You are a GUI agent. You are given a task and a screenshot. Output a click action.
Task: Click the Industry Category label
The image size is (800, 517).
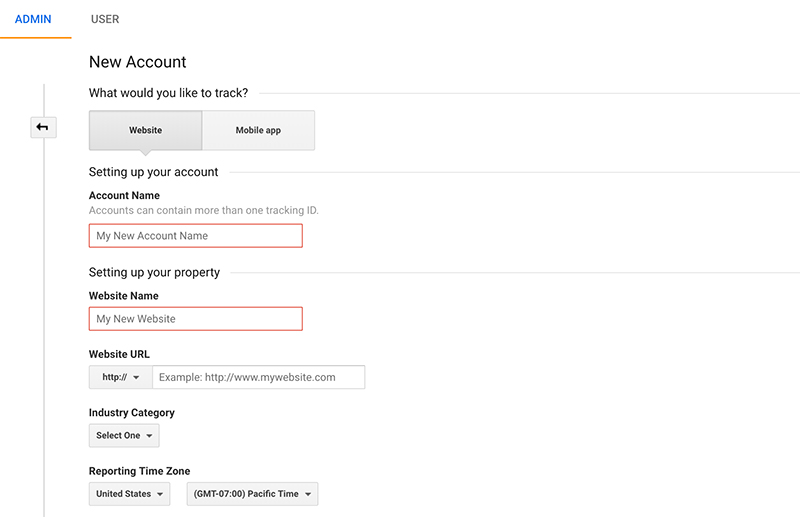pos(132,413)
